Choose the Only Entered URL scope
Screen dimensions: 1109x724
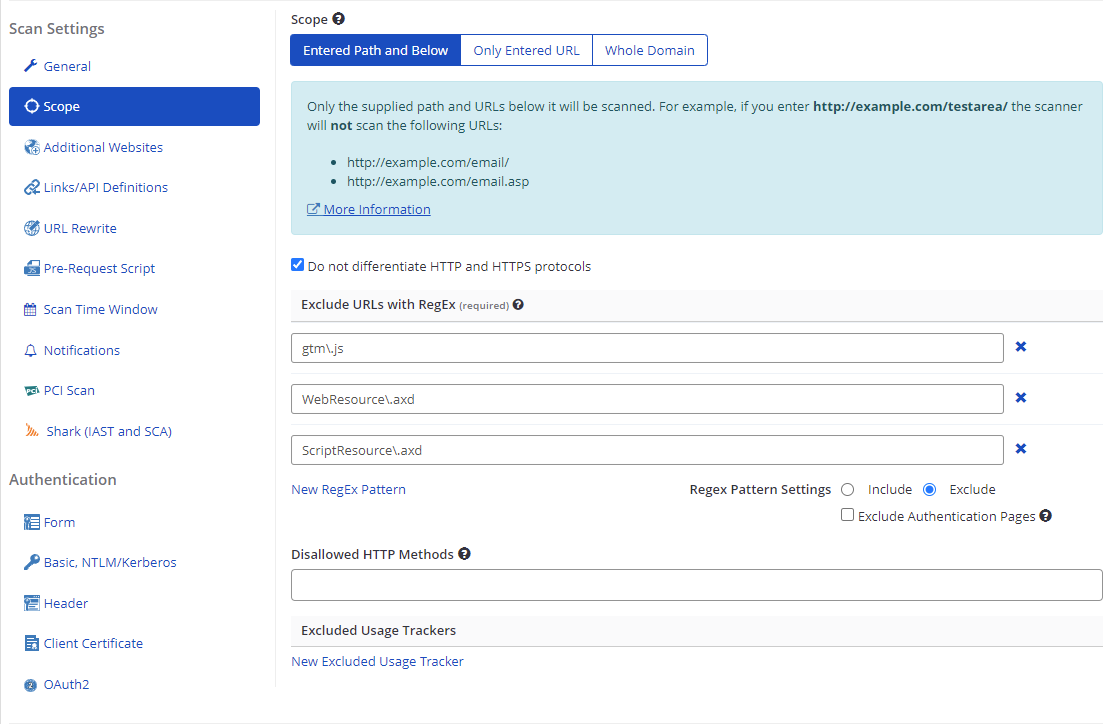[x=526, y=51]
